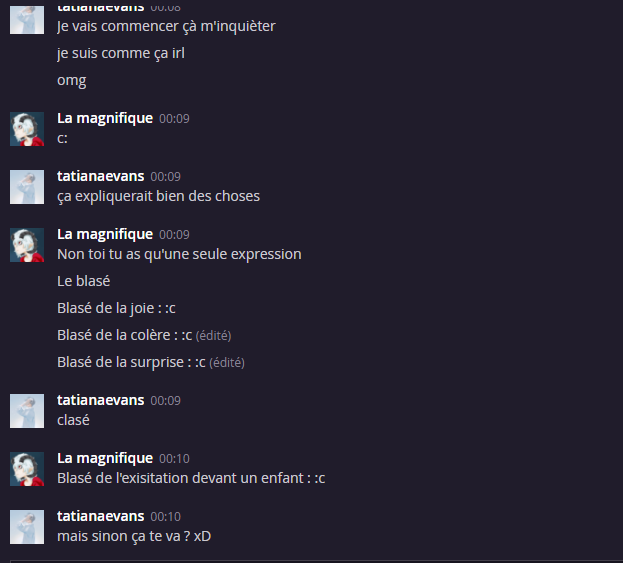Click tatianaevans username at 00:10
This screenshot has height=563, width=623.
point(101,516)
